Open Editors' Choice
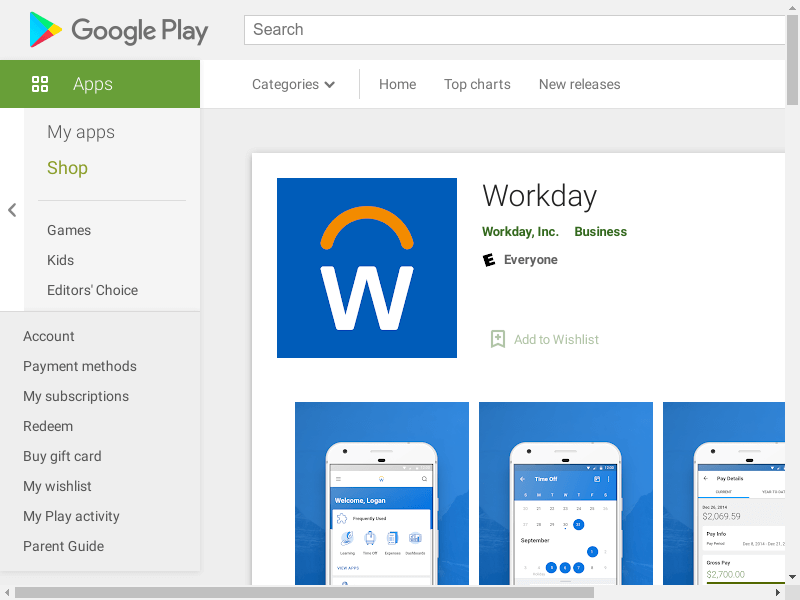The width and height of the screenshot is (800, 600). (92, 290)
